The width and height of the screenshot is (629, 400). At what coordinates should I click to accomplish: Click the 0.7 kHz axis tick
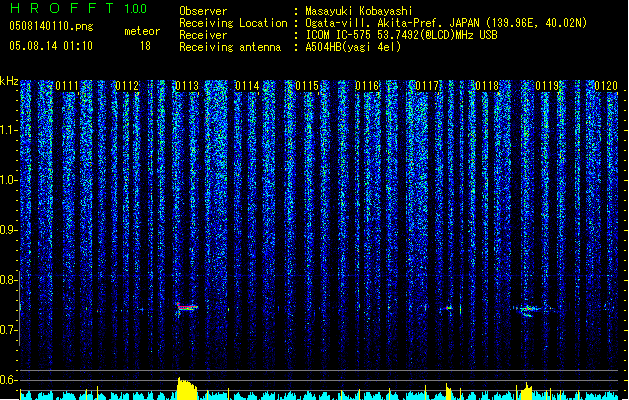(x=9, y=330)
